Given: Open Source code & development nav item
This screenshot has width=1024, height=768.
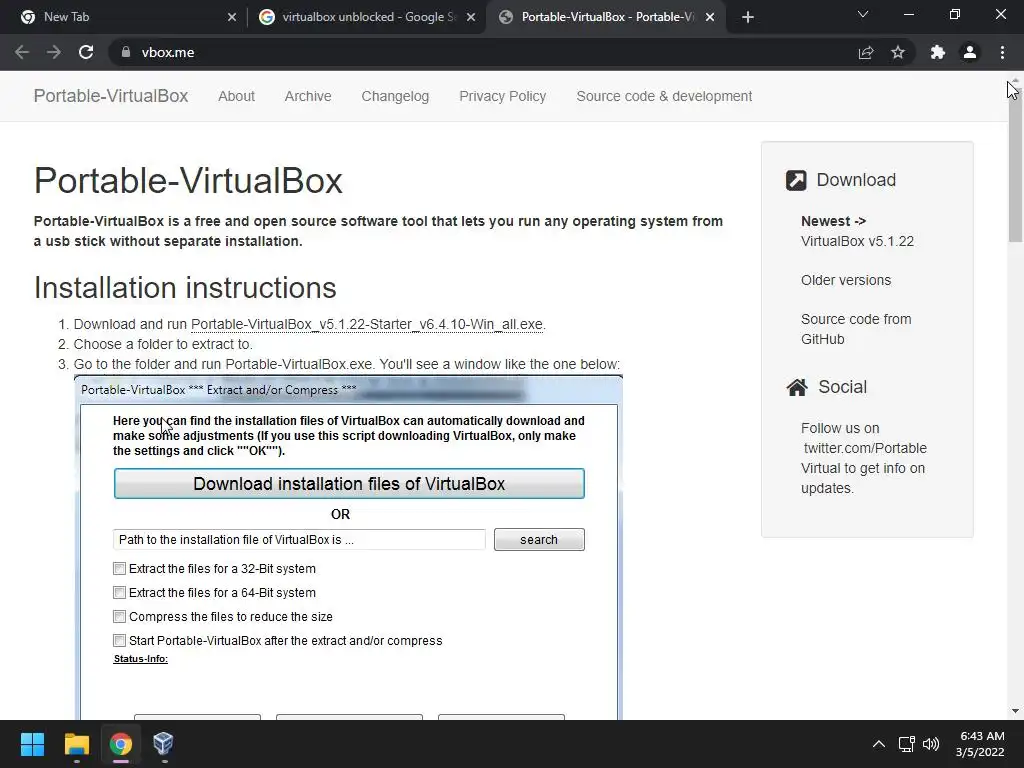Looking at the screenshot, I should (x=664, y=96).
